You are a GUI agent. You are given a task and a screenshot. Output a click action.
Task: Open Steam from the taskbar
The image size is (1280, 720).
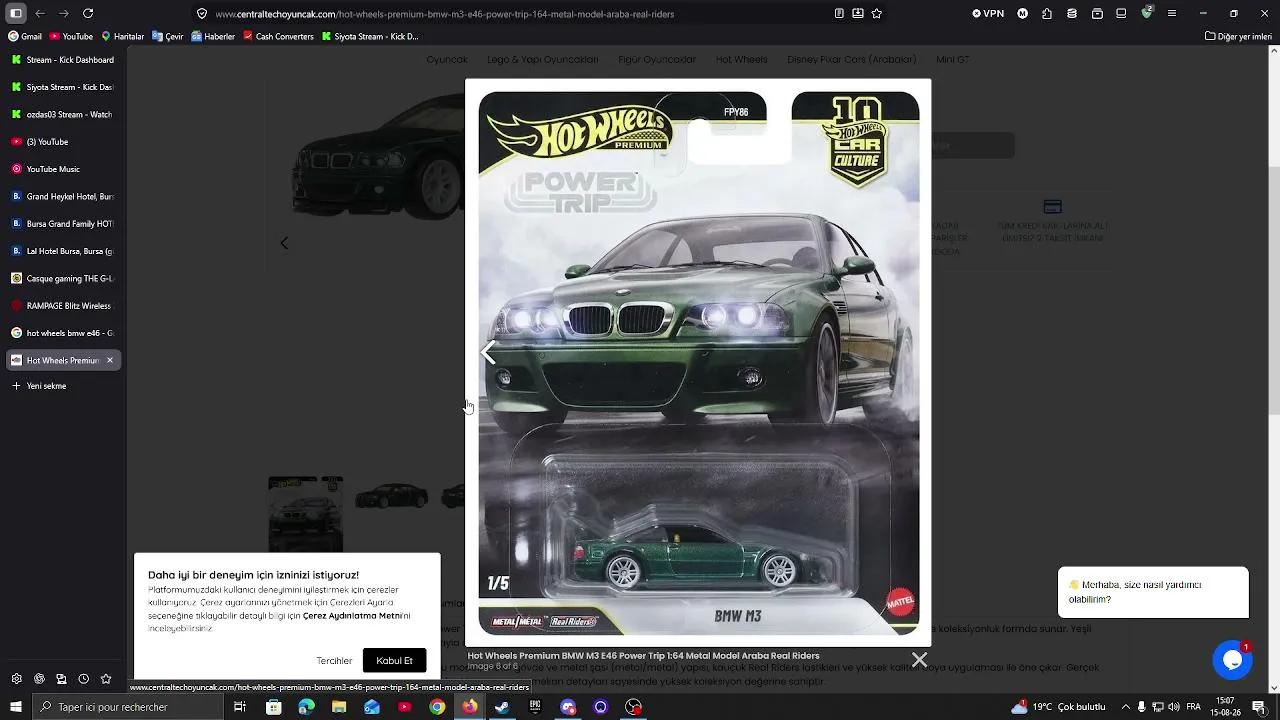click(x=502, y=707)
